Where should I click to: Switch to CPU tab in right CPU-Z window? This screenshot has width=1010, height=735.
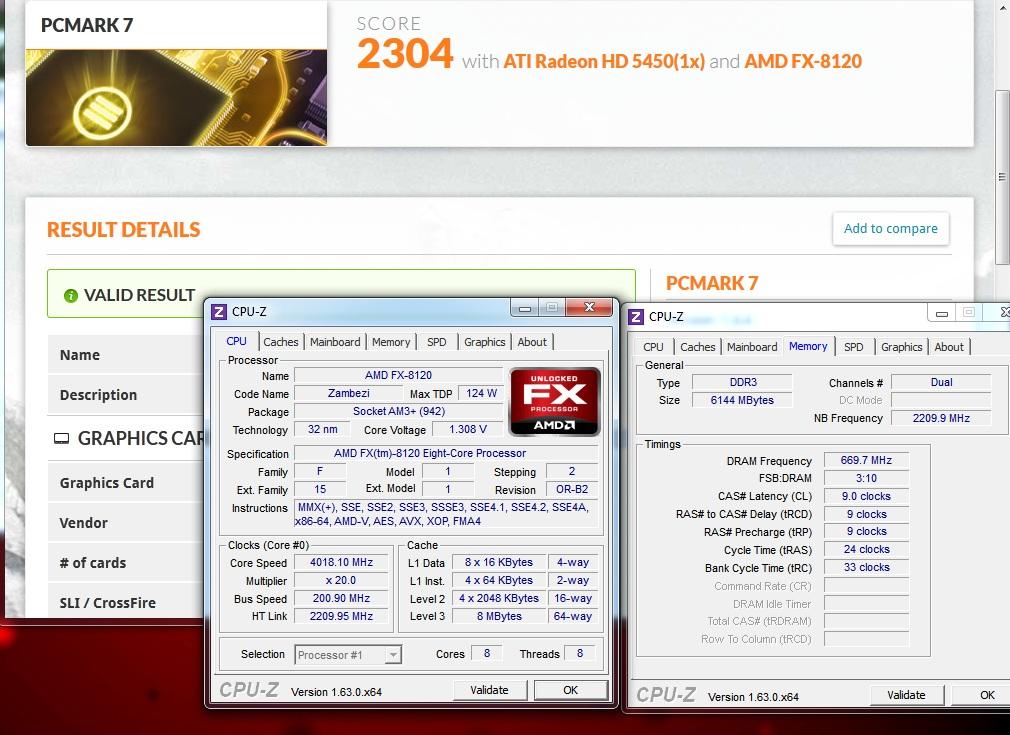tap(653, 347)
